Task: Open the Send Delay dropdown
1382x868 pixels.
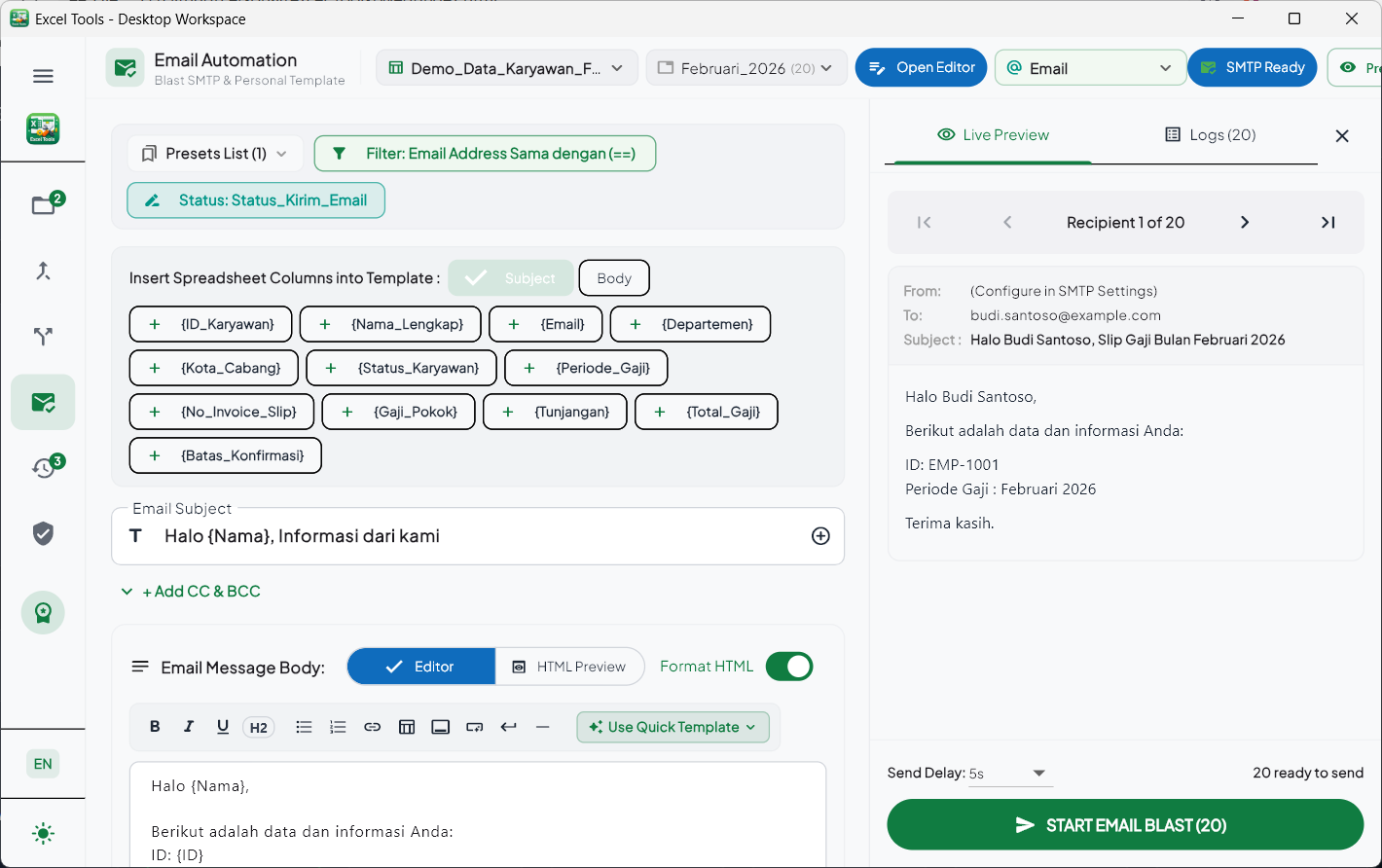Action: pos(1010,774)
